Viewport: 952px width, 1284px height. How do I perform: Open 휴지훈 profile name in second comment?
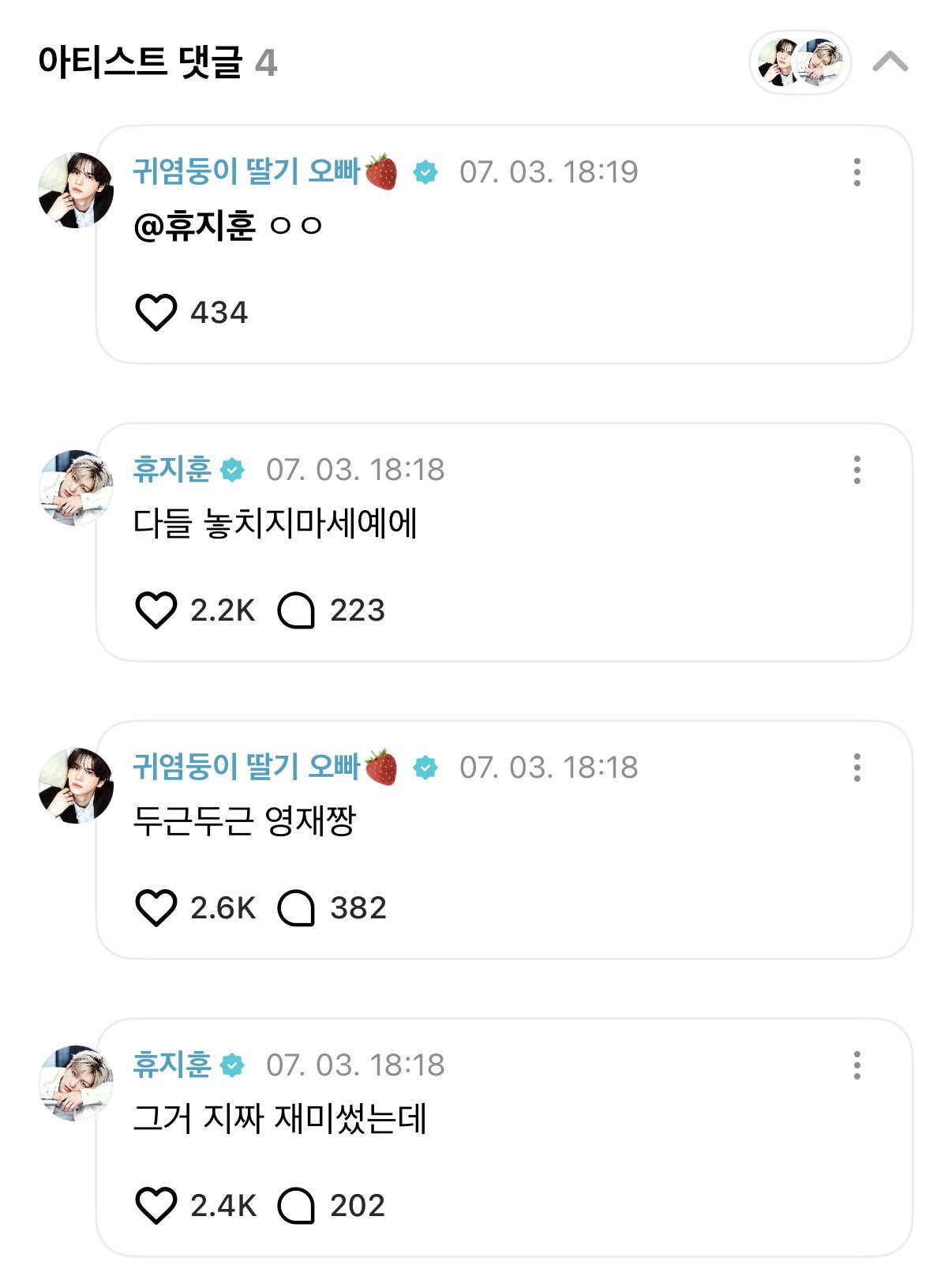tap(172, 470)
